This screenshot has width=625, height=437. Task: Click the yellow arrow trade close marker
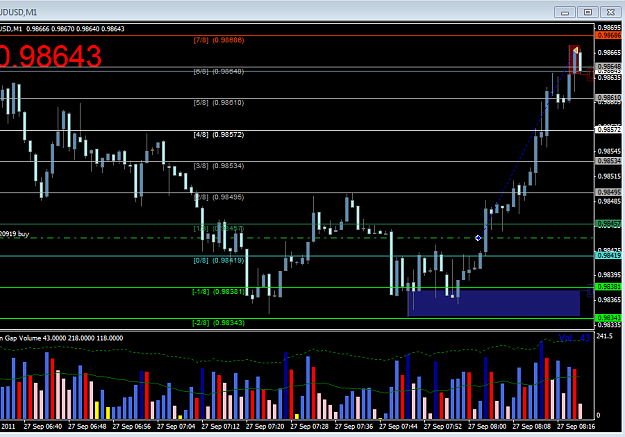(576, 50)
